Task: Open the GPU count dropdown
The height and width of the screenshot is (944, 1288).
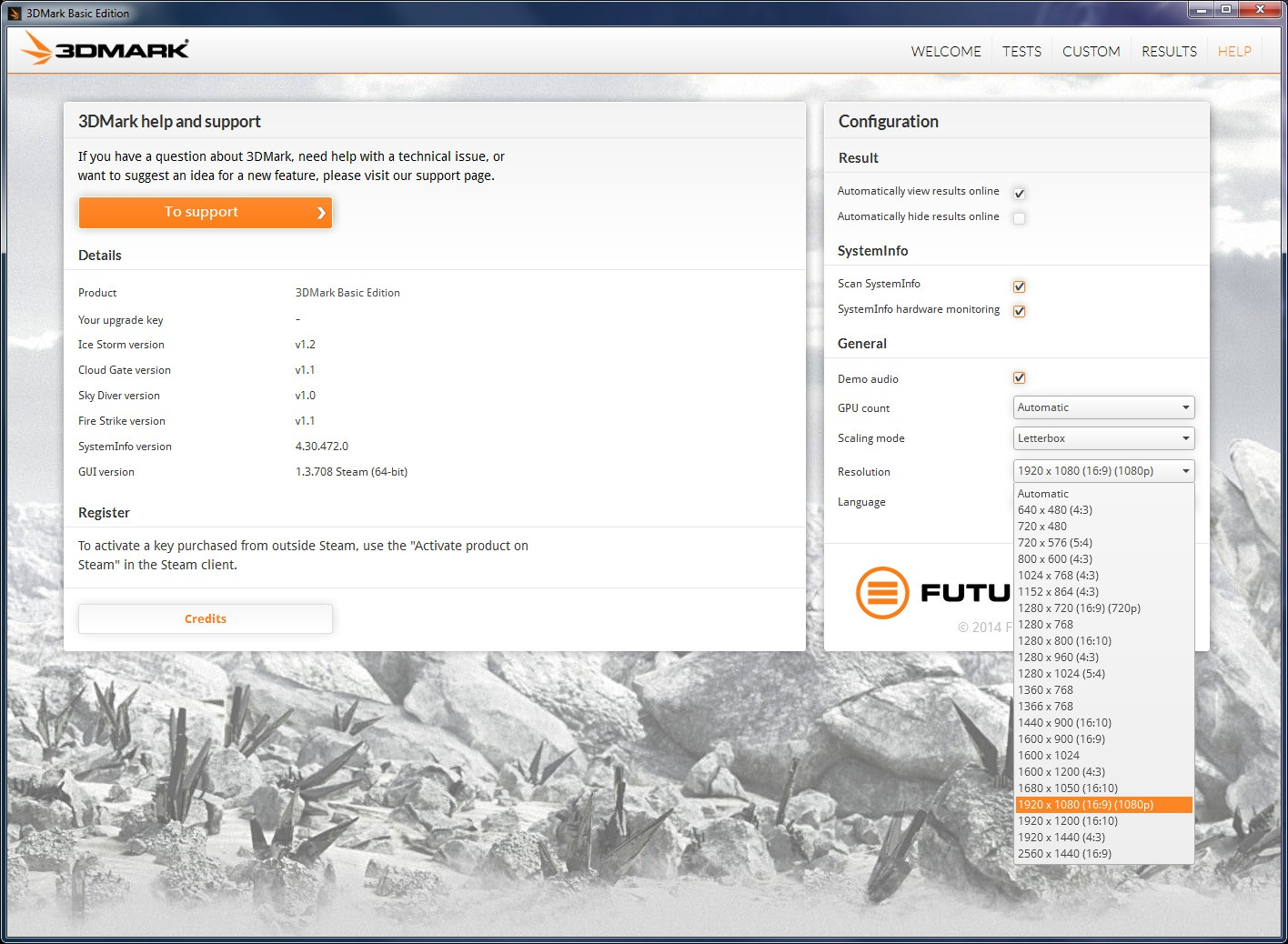Action: click(x=1103, y=407)
